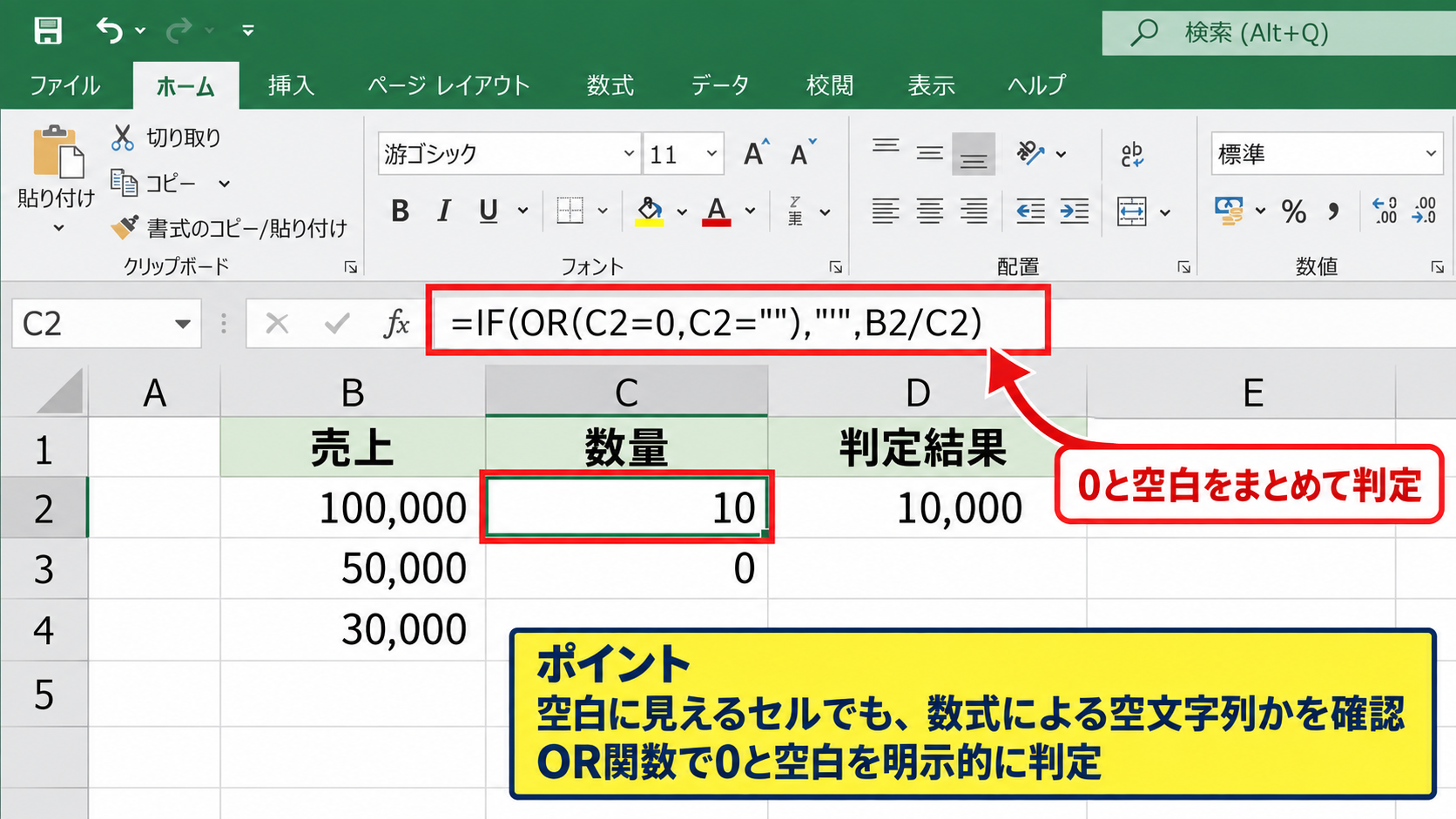1456x819 pixels.
Task: Open the font size dropdown showing 11
Action: [711, 154]
